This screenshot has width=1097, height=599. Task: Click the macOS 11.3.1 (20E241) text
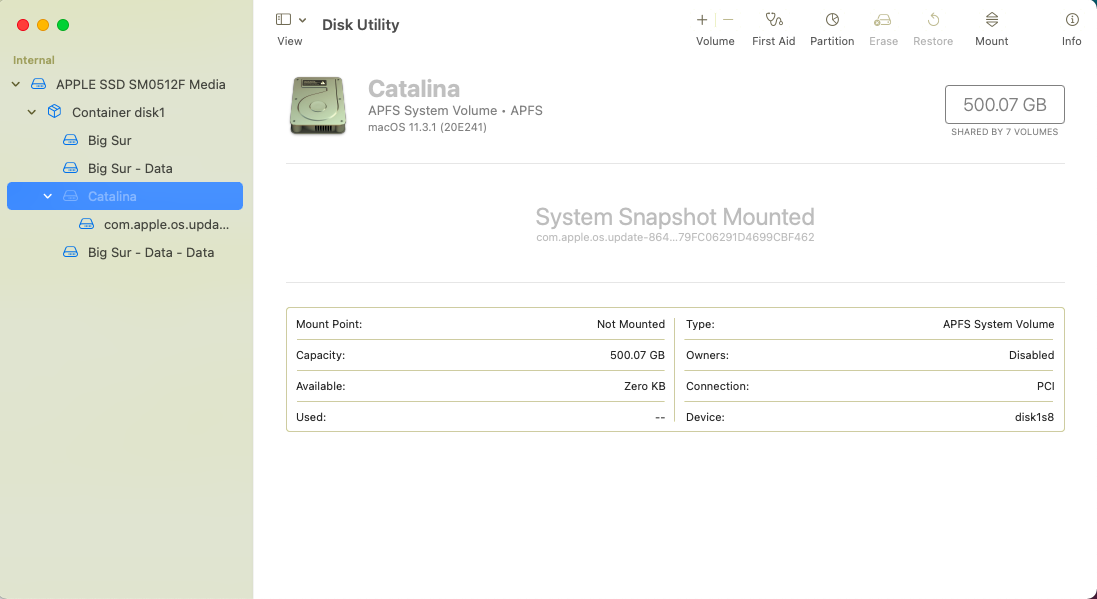(427, 127)
